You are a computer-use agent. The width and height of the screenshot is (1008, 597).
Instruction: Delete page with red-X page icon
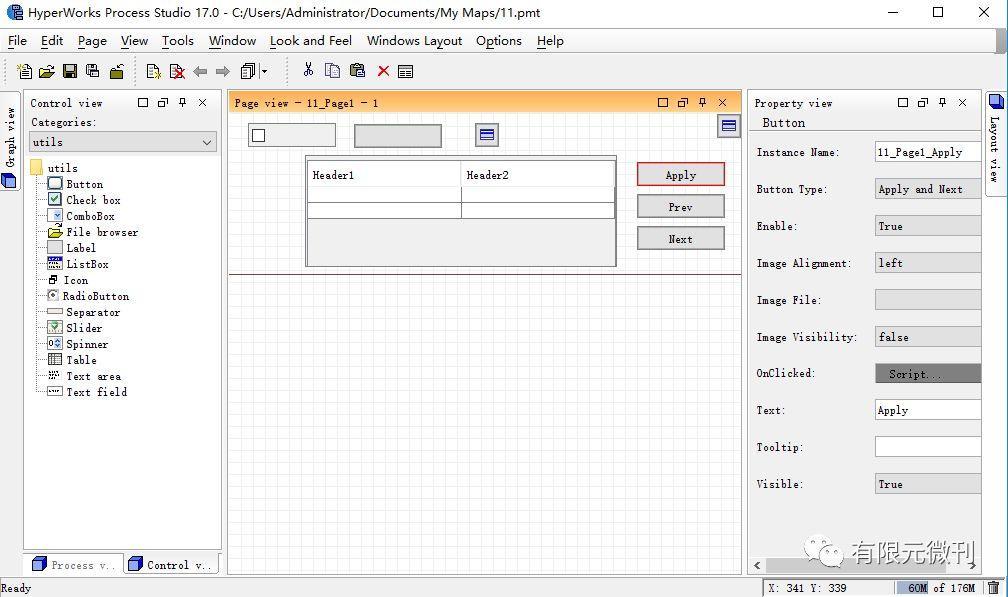[x=177, y=71]
